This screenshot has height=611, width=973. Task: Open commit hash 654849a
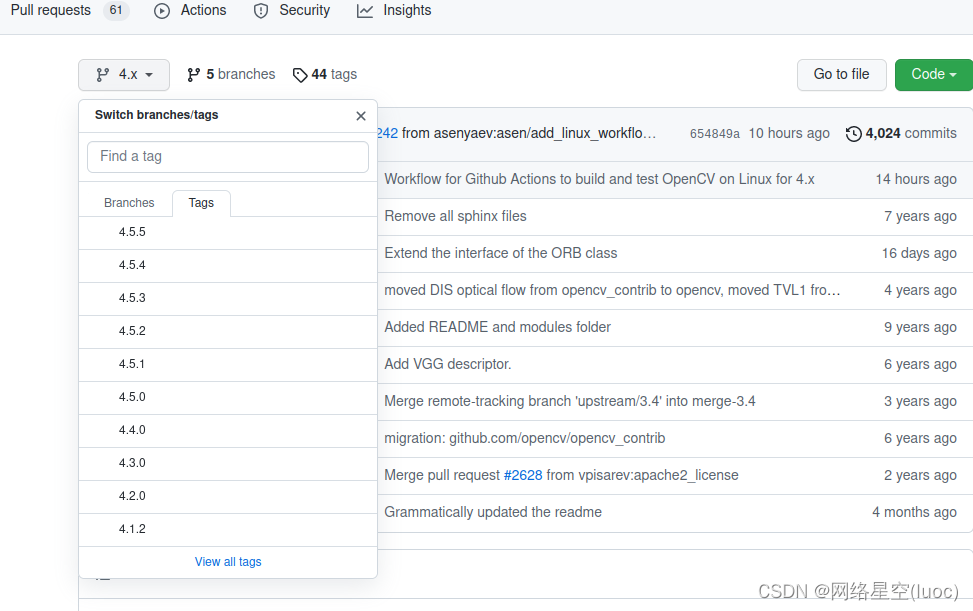click(x=714, y=134)
